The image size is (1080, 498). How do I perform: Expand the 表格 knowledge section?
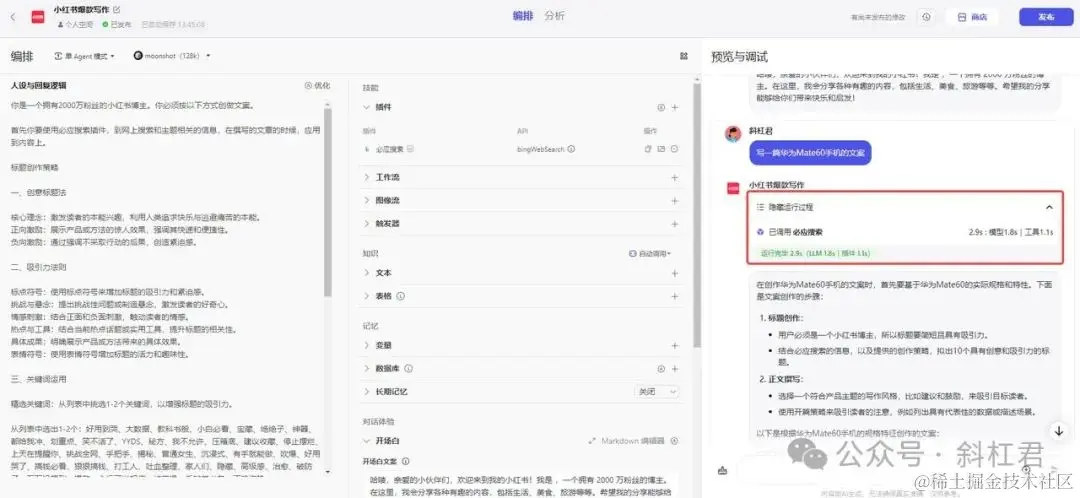point(367,296)
